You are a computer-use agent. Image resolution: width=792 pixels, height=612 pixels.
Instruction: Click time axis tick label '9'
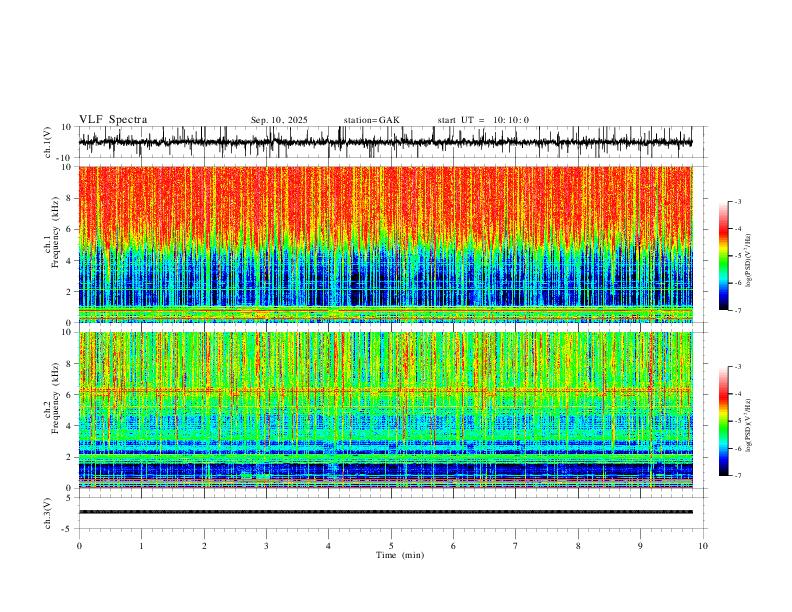[640, 546]
